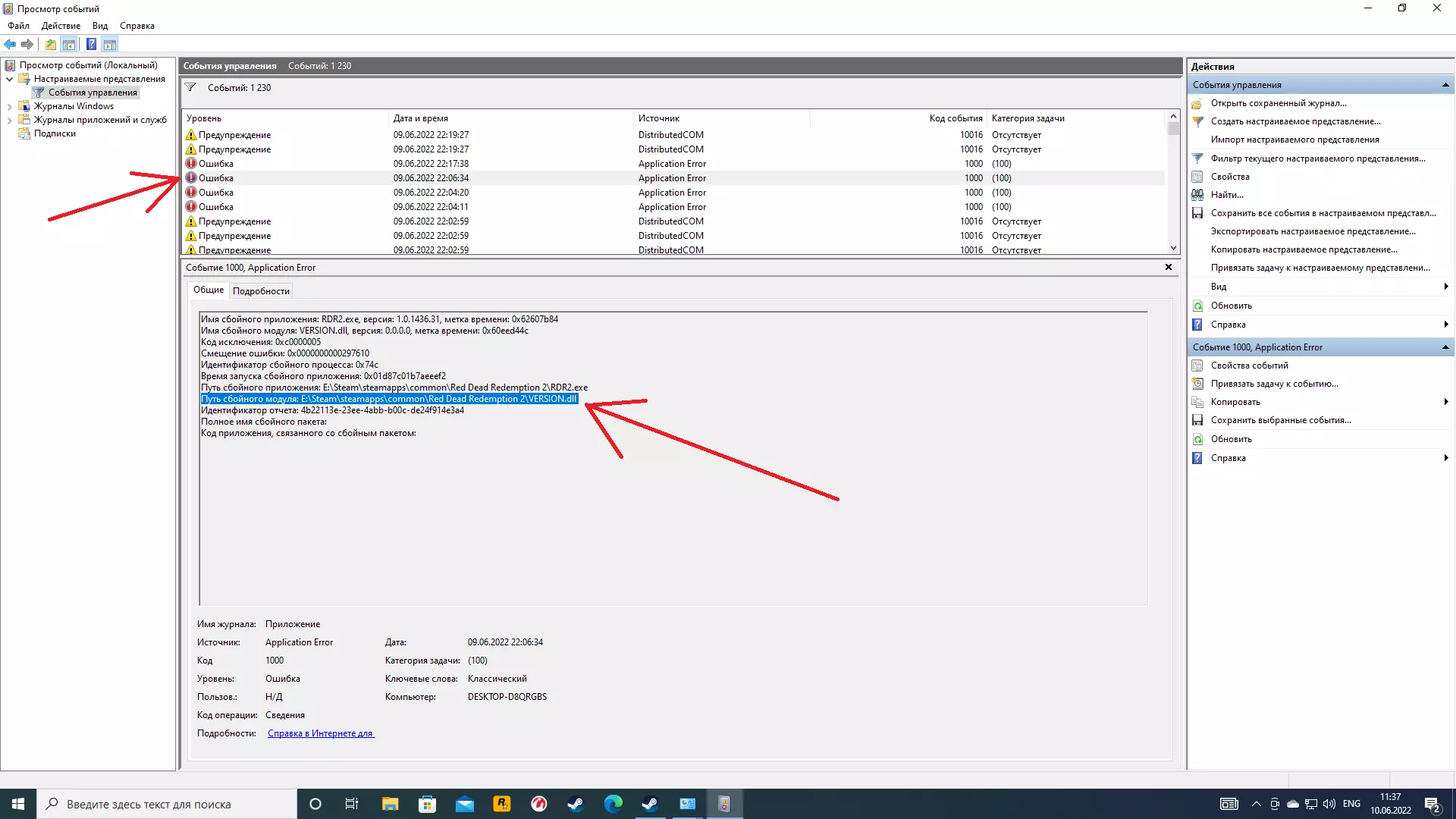
Task: Click the back arrow toolbar icon
Action: (x=10, y=44)
